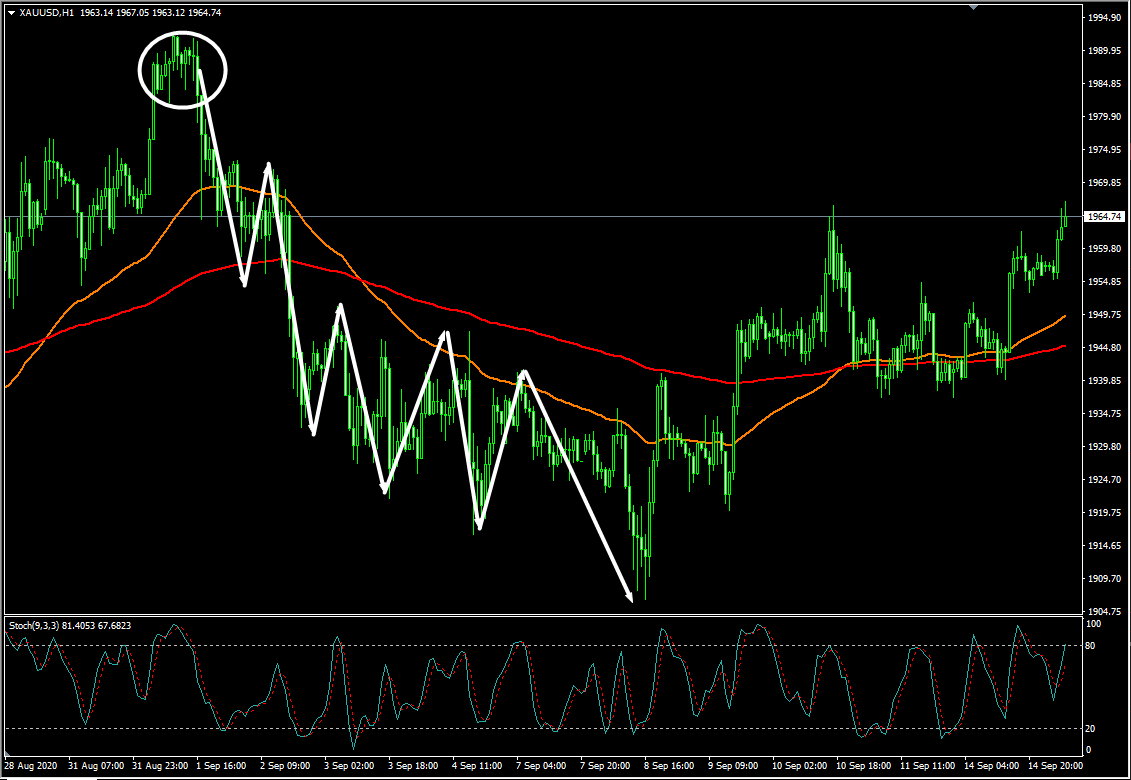Viewport: 1131px width, 780px height.
Task: Click the 1904.75 price scale label
Action: pos(1105,612)
